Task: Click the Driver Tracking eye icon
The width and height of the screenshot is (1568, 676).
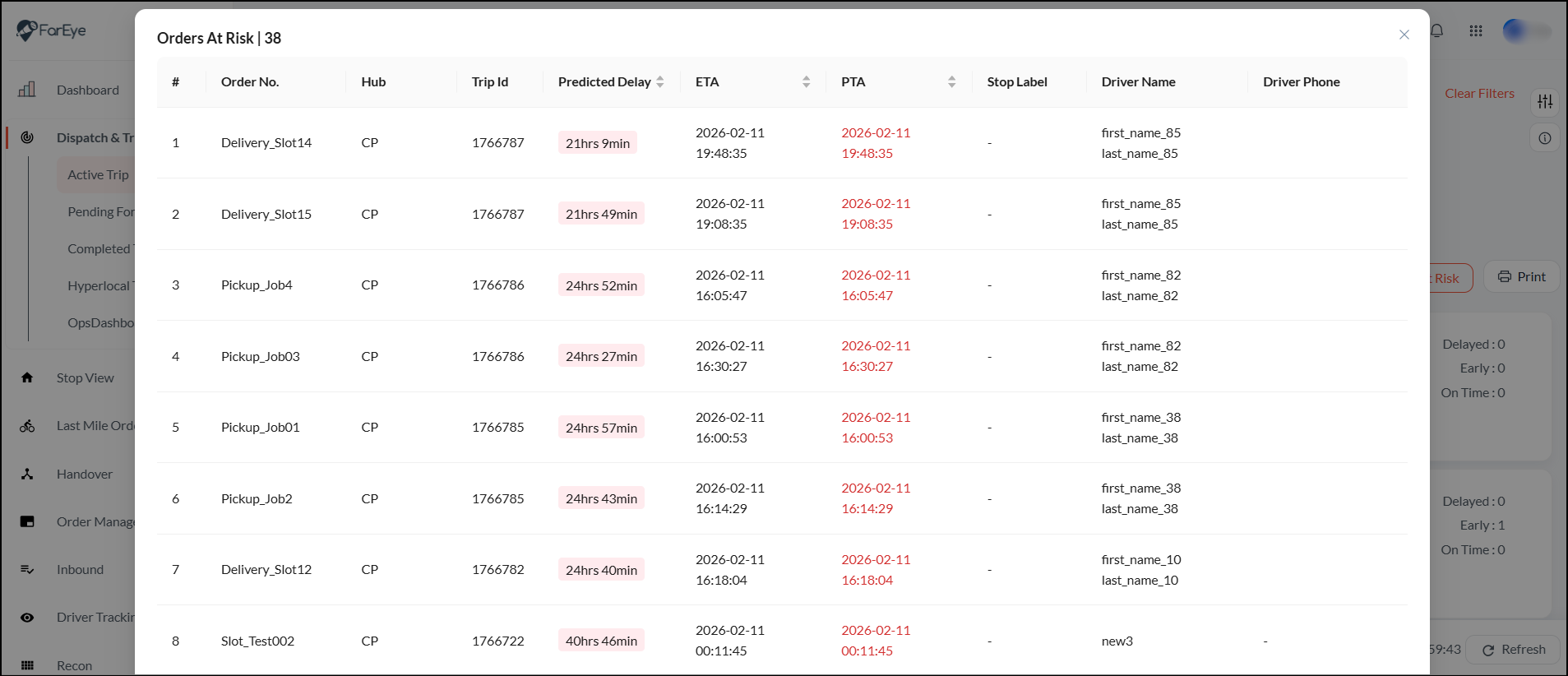Action: point(27,618)
